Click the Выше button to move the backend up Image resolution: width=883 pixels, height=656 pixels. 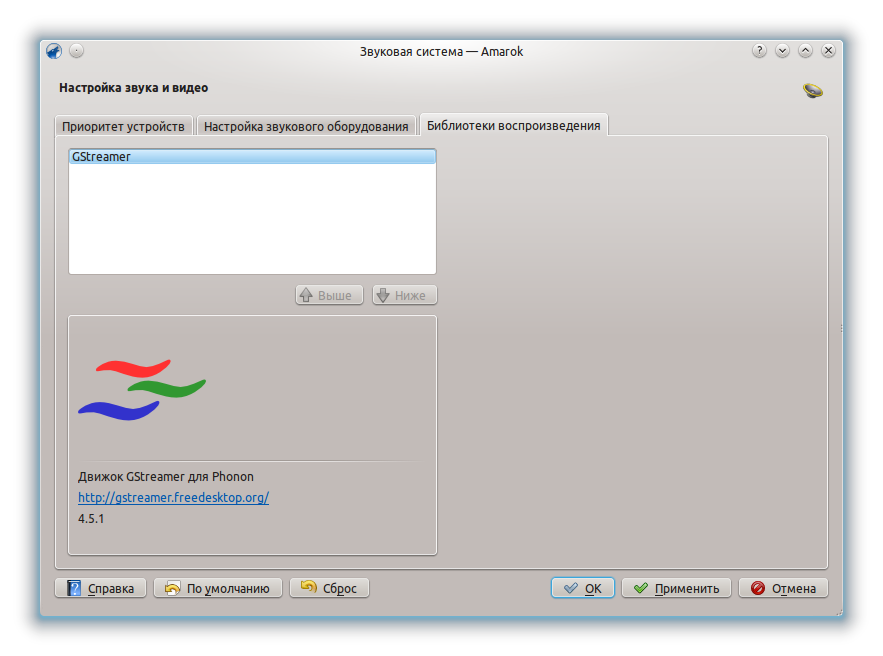(x=329, y=295)
